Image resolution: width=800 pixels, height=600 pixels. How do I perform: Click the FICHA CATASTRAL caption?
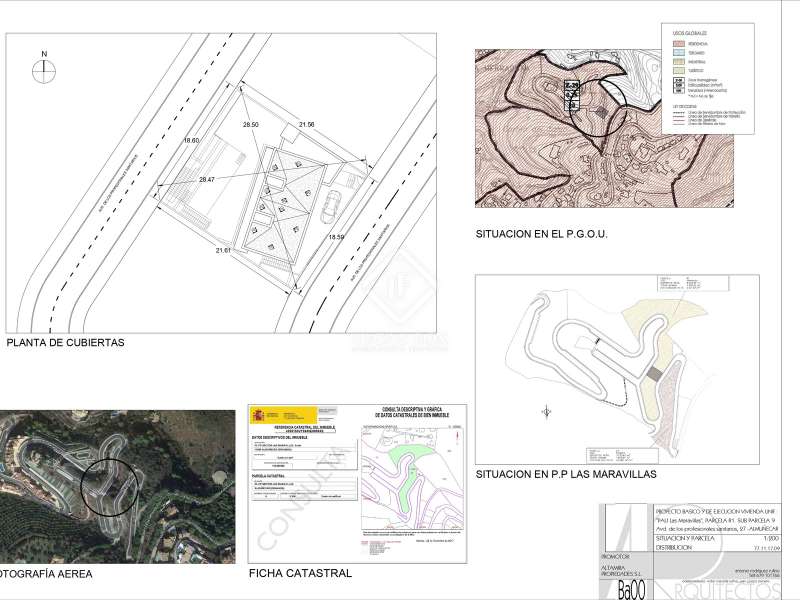pyautogui.click(x=300, y=574)
